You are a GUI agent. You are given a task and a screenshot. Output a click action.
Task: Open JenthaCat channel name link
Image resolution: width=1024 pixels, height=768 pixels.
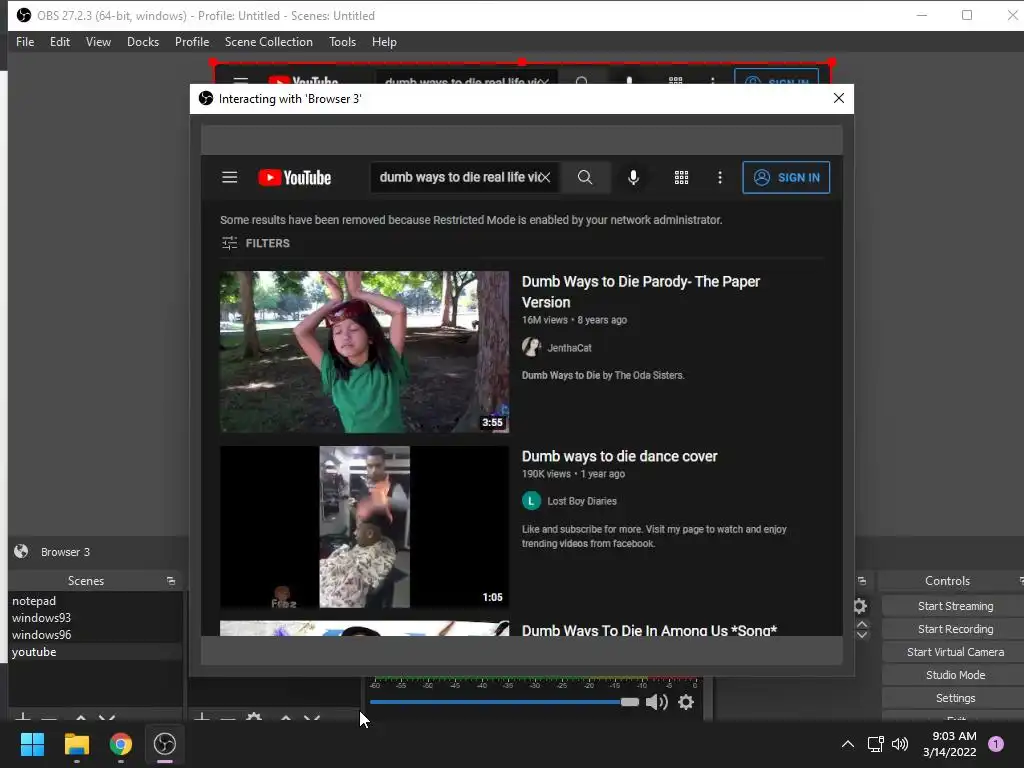[569, 348]
